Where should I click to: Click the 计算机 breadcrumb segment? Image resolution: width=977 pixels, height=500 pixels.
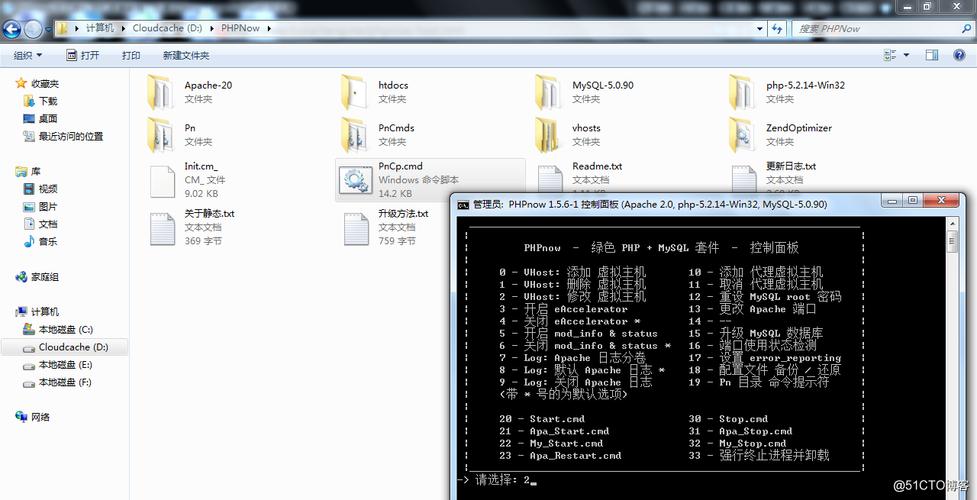click(100, 28)
